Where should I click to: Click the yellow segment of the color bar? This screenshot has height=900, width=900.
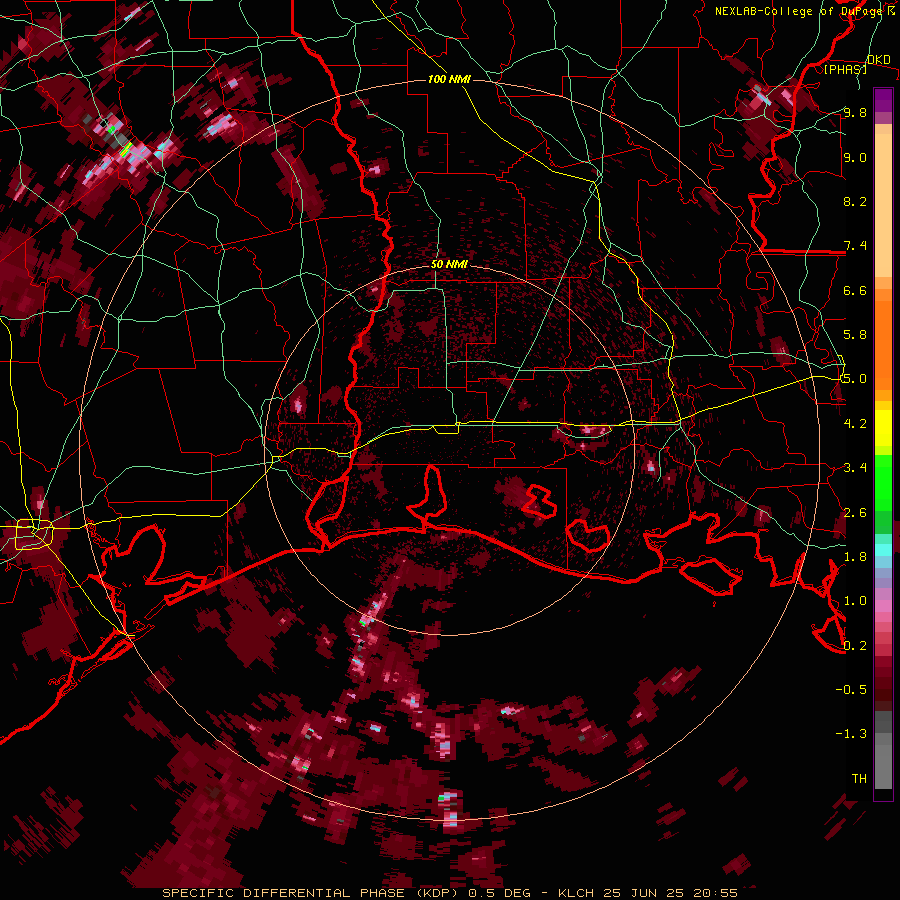(883, 428)
